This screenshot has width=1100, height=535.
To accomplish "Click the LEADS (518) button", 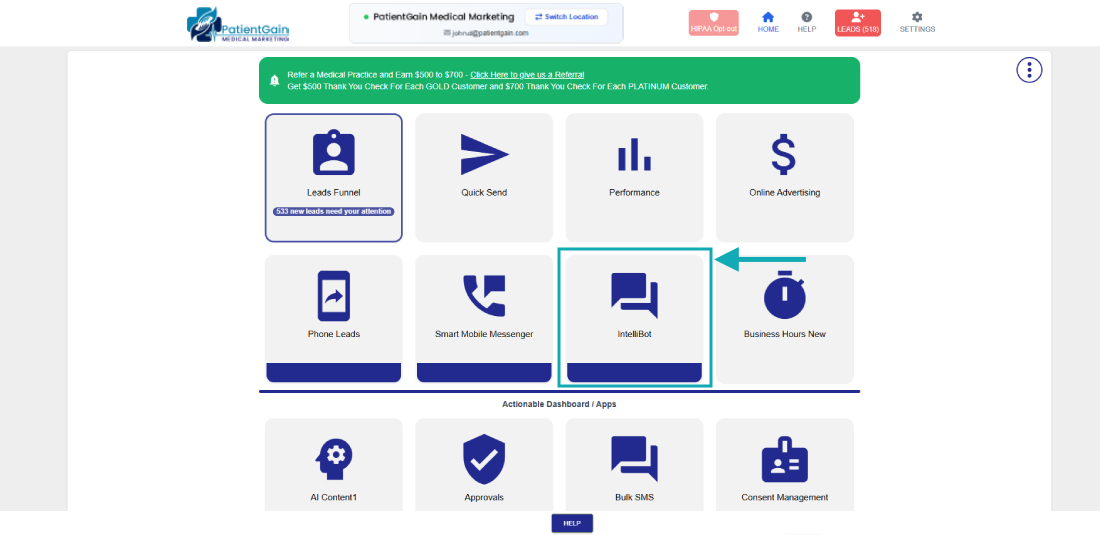I will coord(857,23).
